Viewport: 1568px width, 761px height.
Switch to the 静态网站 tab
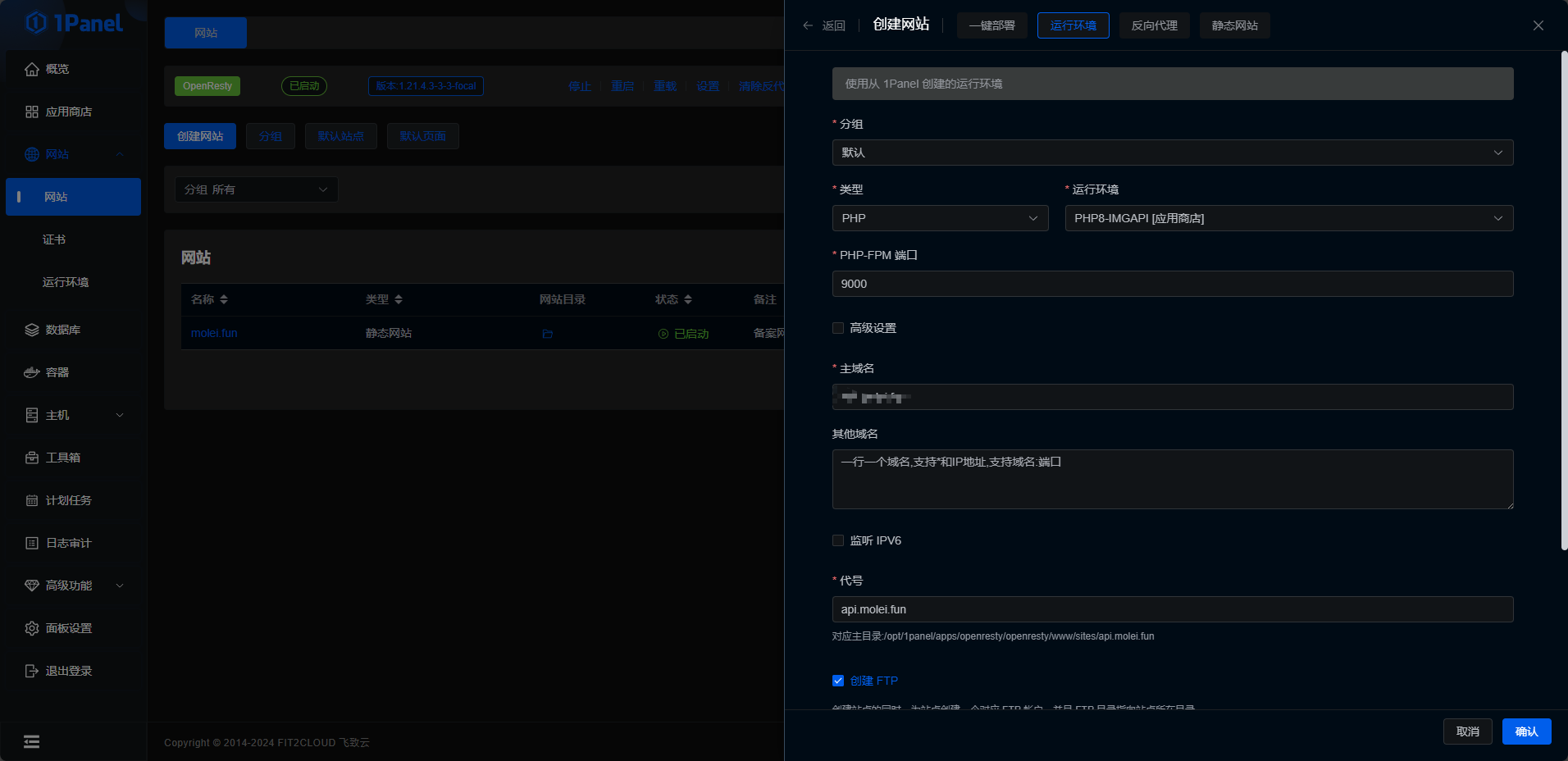pos(1234,25)
